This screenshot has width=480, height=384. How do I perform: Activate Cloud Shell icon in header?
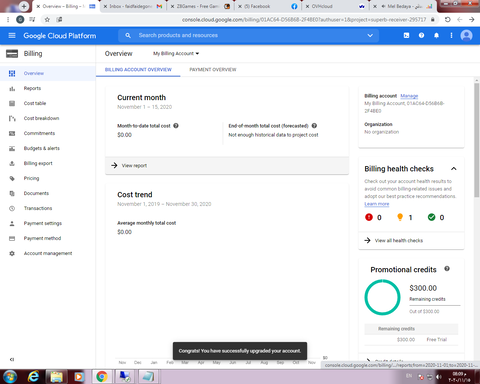click(x=406, y=35)
